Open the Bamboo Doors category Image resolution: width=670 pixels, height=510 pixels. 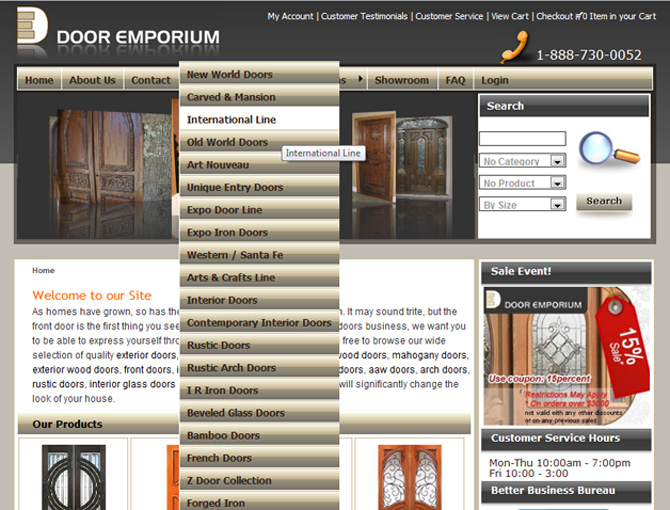coord(259,435)
